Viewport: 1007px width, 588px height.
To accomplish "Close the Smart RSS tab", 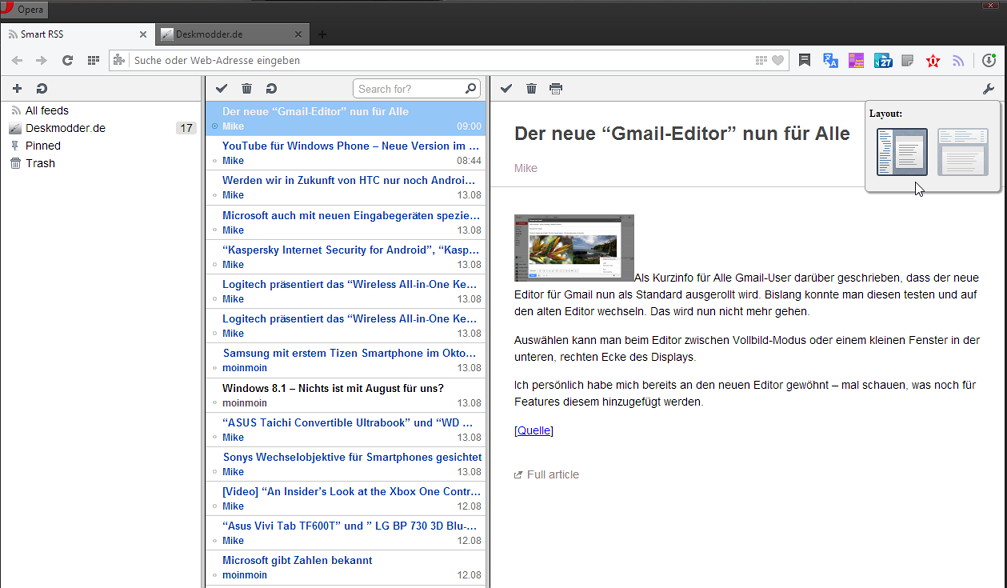I will pos(143,35).
